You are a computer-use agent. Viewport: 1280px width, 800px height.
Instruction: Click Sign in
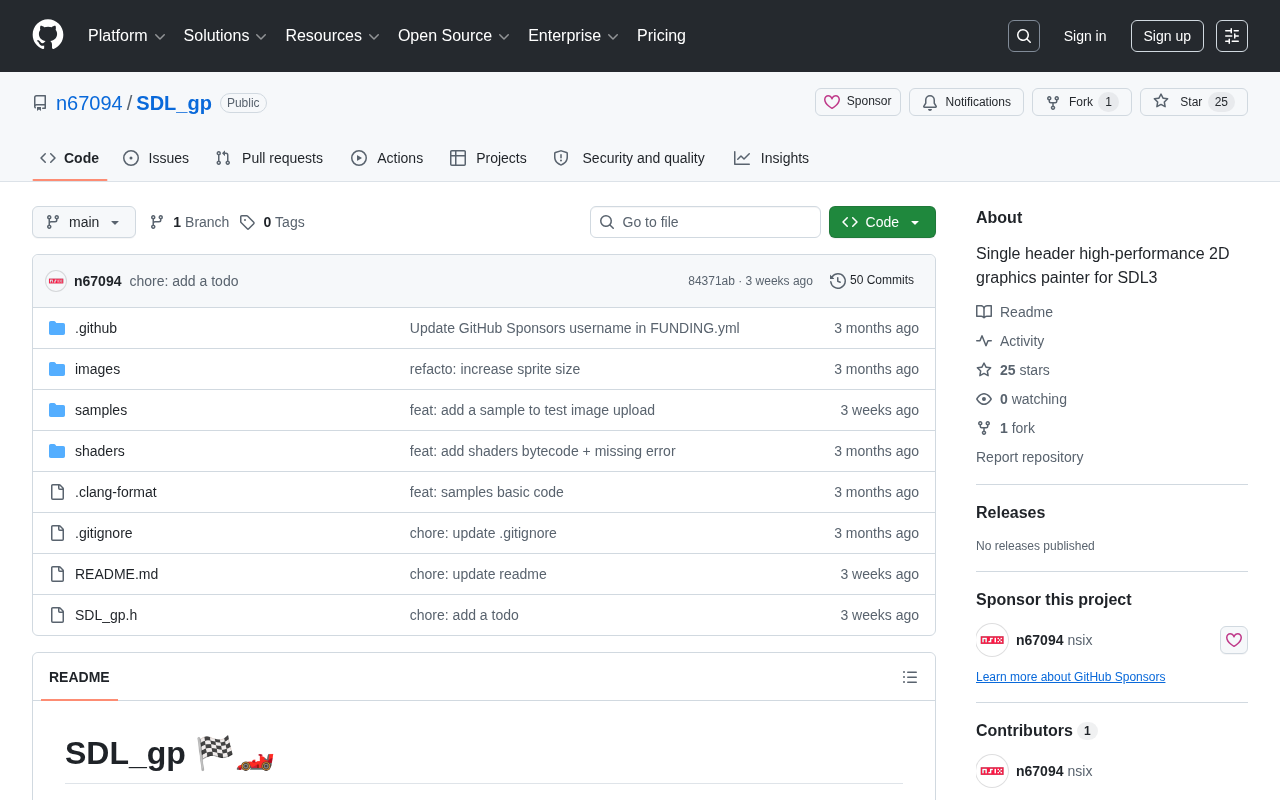click(1085, 36)
